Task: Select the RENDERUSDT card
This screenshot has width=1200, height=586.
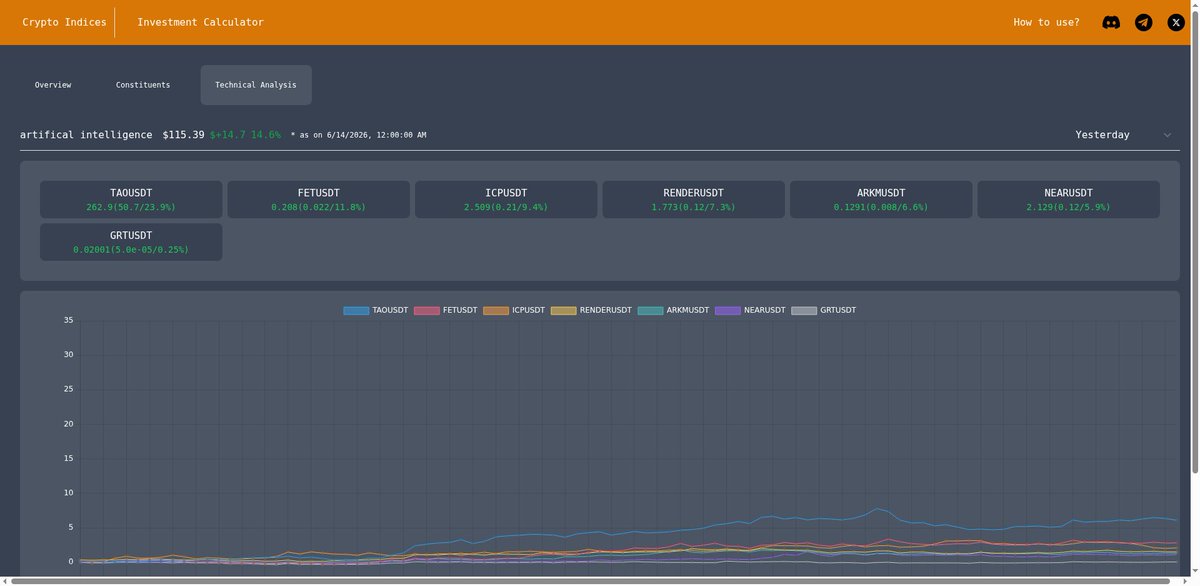Action: coord(694,199)
